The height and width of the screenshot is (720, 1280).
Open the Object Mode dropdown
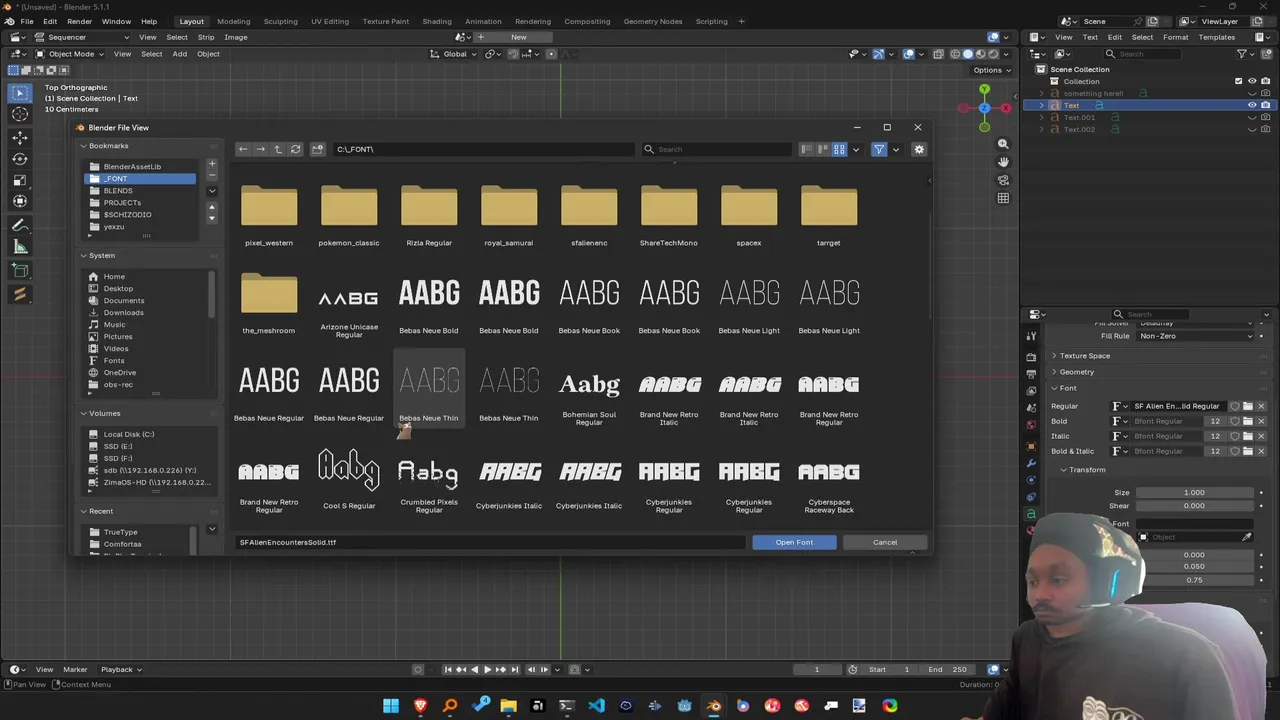pyautogui.click(x=69, y=54)
